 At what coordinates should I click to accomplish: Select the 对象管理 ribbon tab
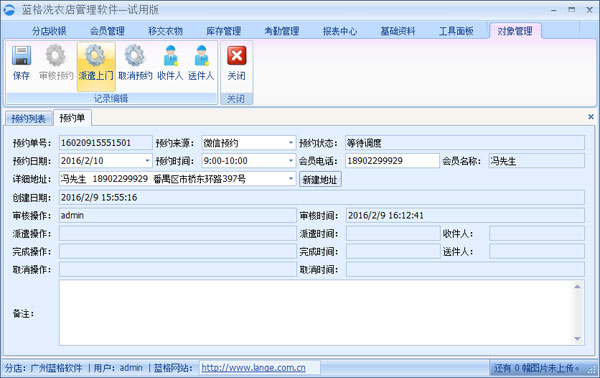pos(515,31)
